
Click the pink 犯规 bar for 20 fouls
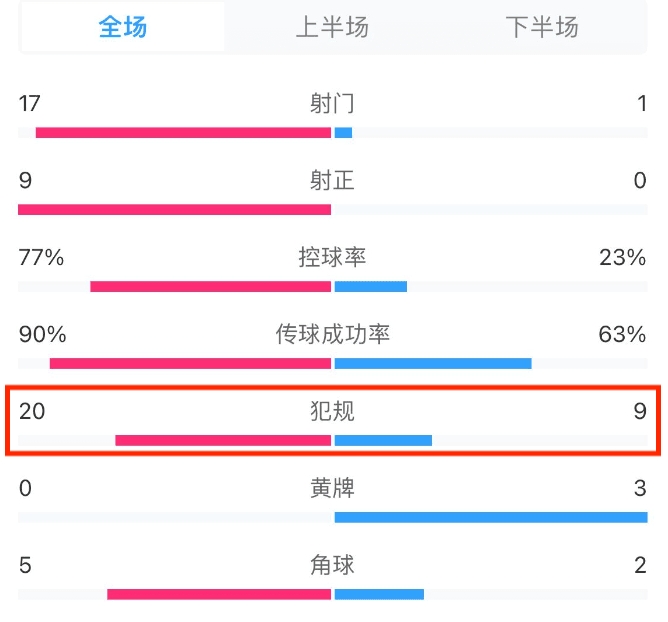pyautogui.click(x=223, y=440)
